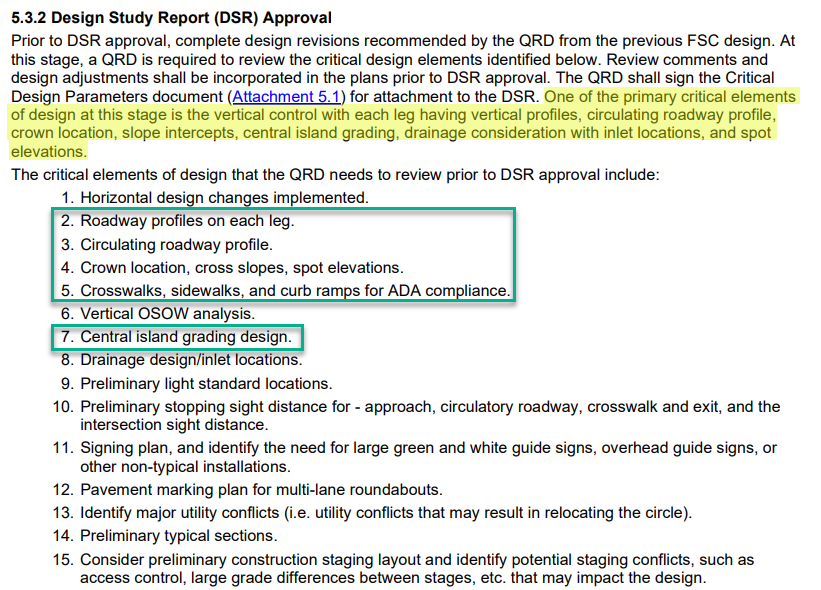Screen dimensions: 821x590
Task: Select the Circulating roadway profile item
Action: (176, 244)
